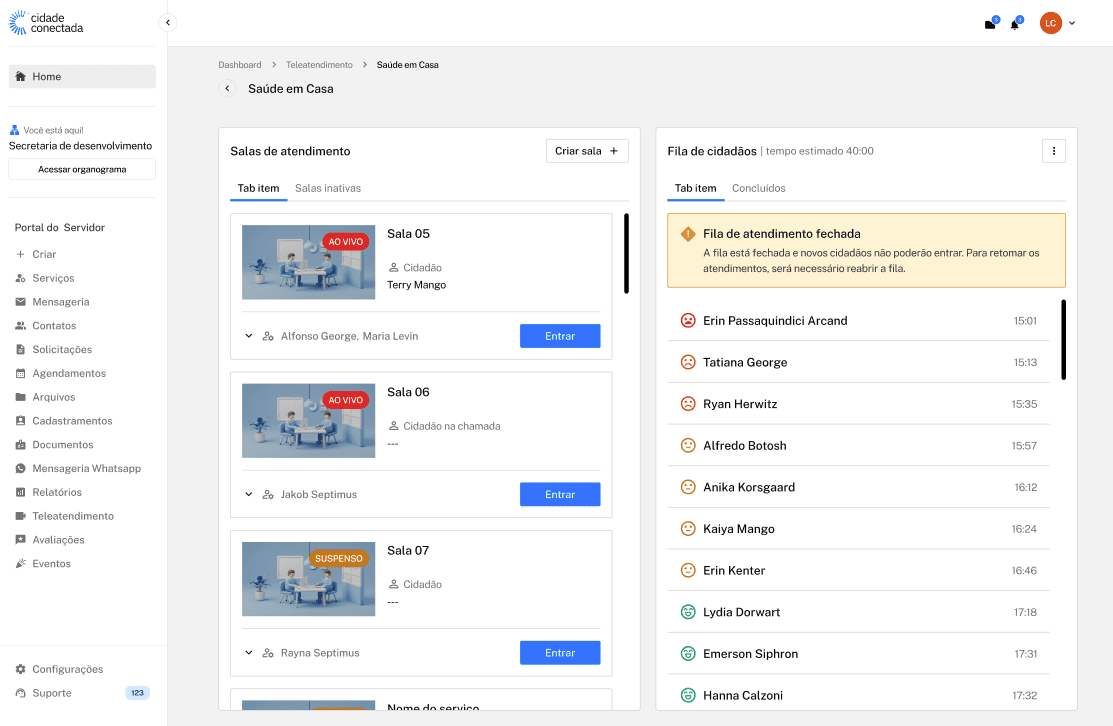Click the Sala 07 thumbnail image
Viewport: 1113px width, 726px height.
[308, 578]
